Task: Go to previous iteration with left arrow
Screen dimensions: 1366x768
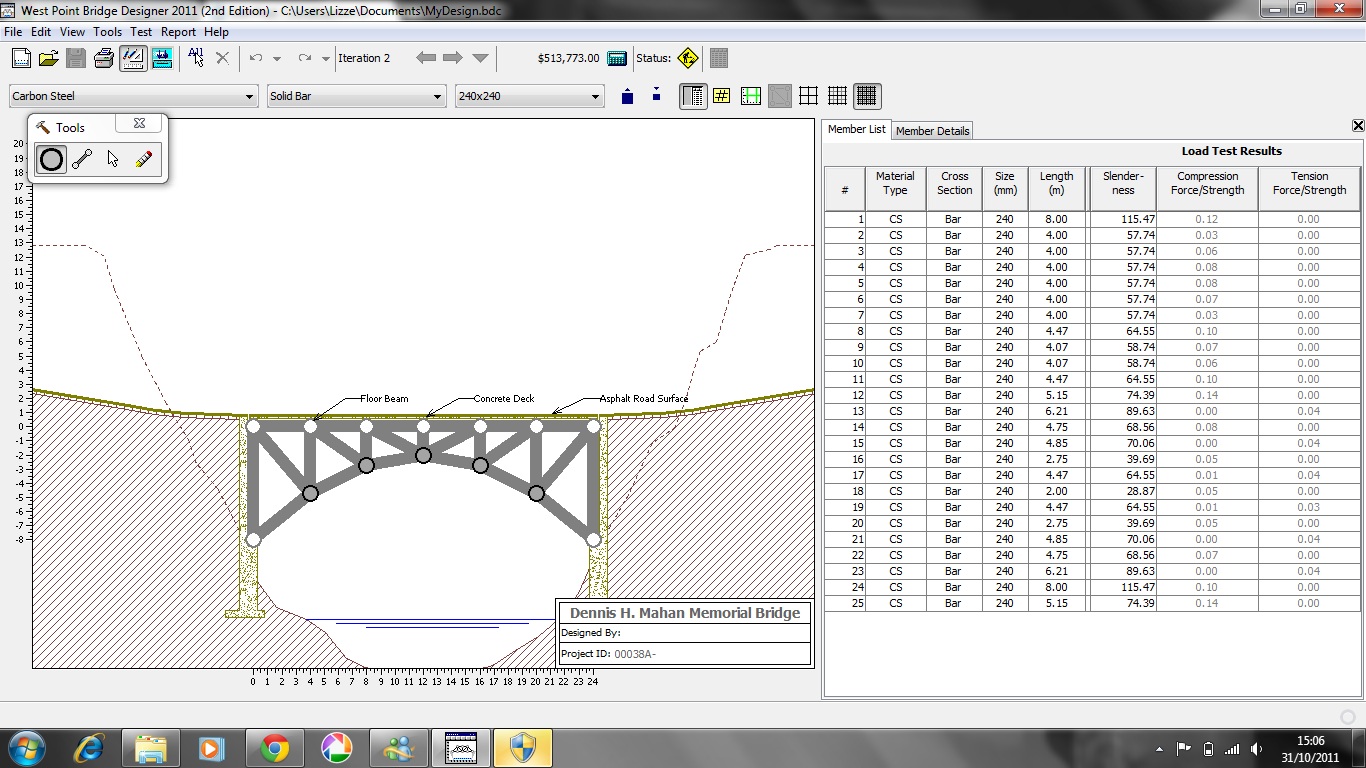Action: point(426,58)
